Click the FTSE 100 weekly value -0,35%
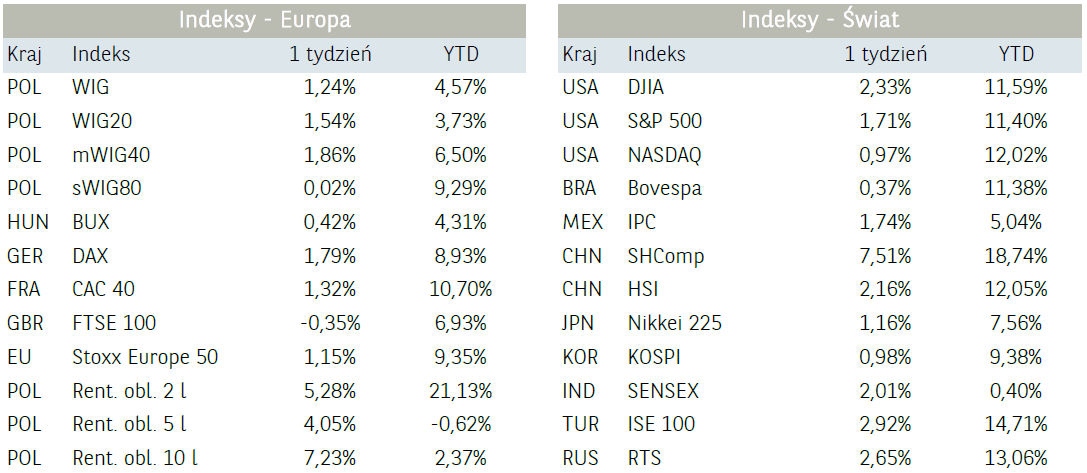1087x473 pixels. pyautogui.click(x=329, y=323)
